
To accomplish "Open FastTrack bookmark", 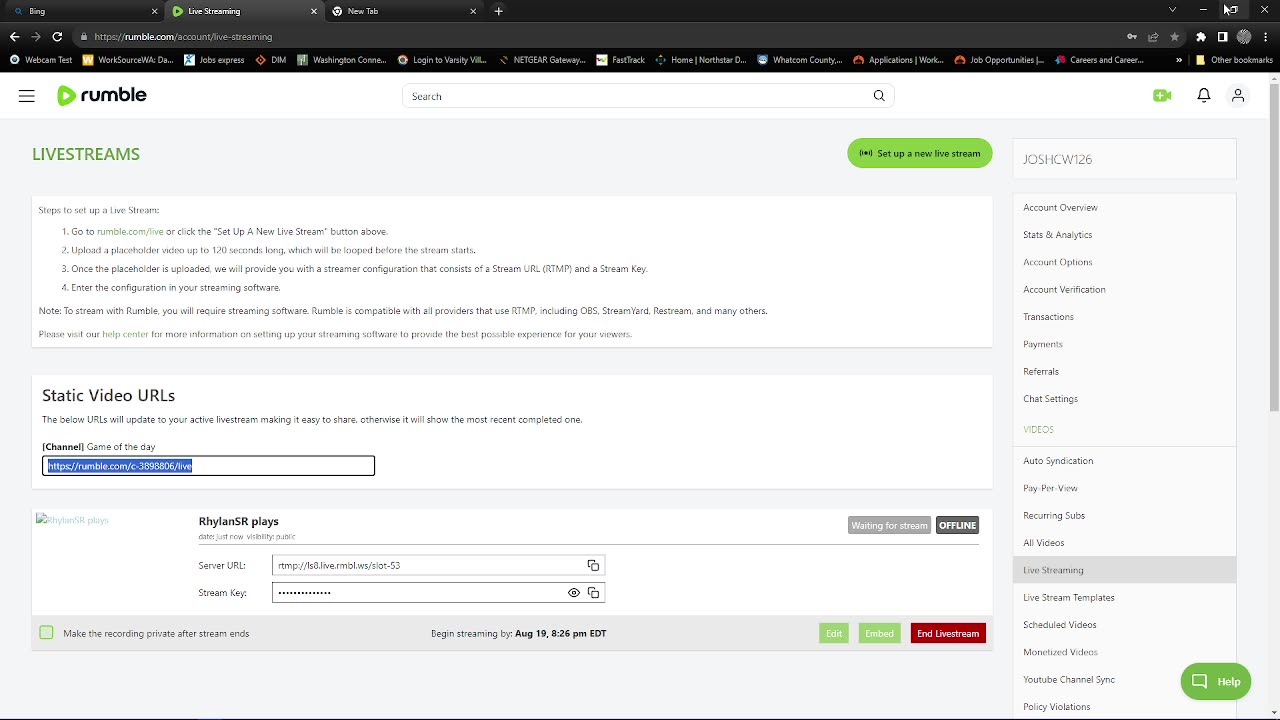I will (620, 60).
